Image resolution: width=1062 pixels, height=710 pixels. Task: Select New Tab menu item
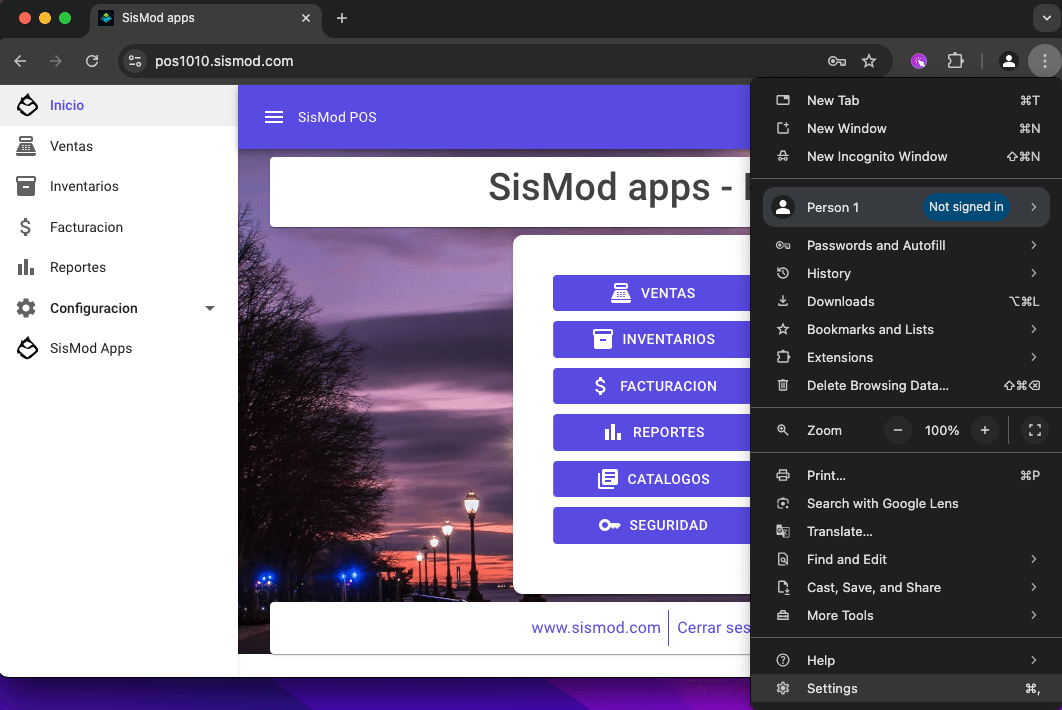pos(906,100)
